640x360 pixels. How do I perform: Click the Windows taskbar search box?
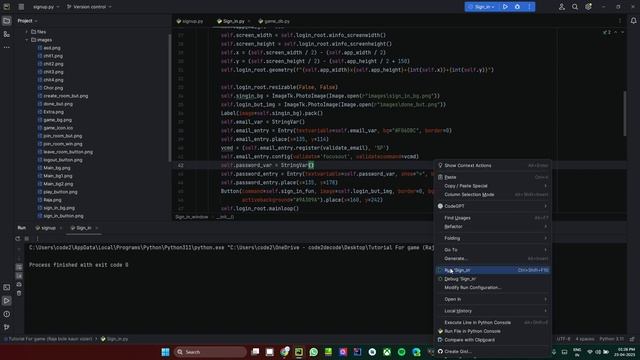click(211, 352)
